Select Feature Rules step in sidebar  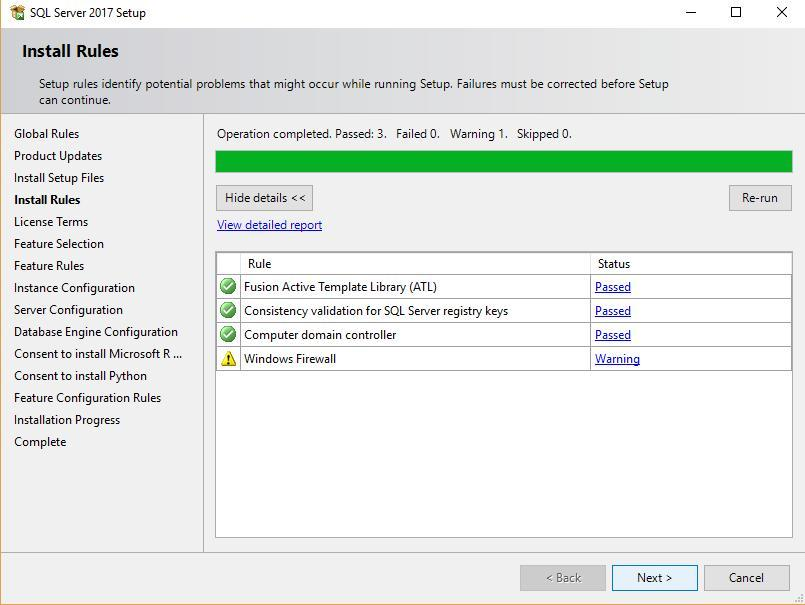[x=49, y=266]
